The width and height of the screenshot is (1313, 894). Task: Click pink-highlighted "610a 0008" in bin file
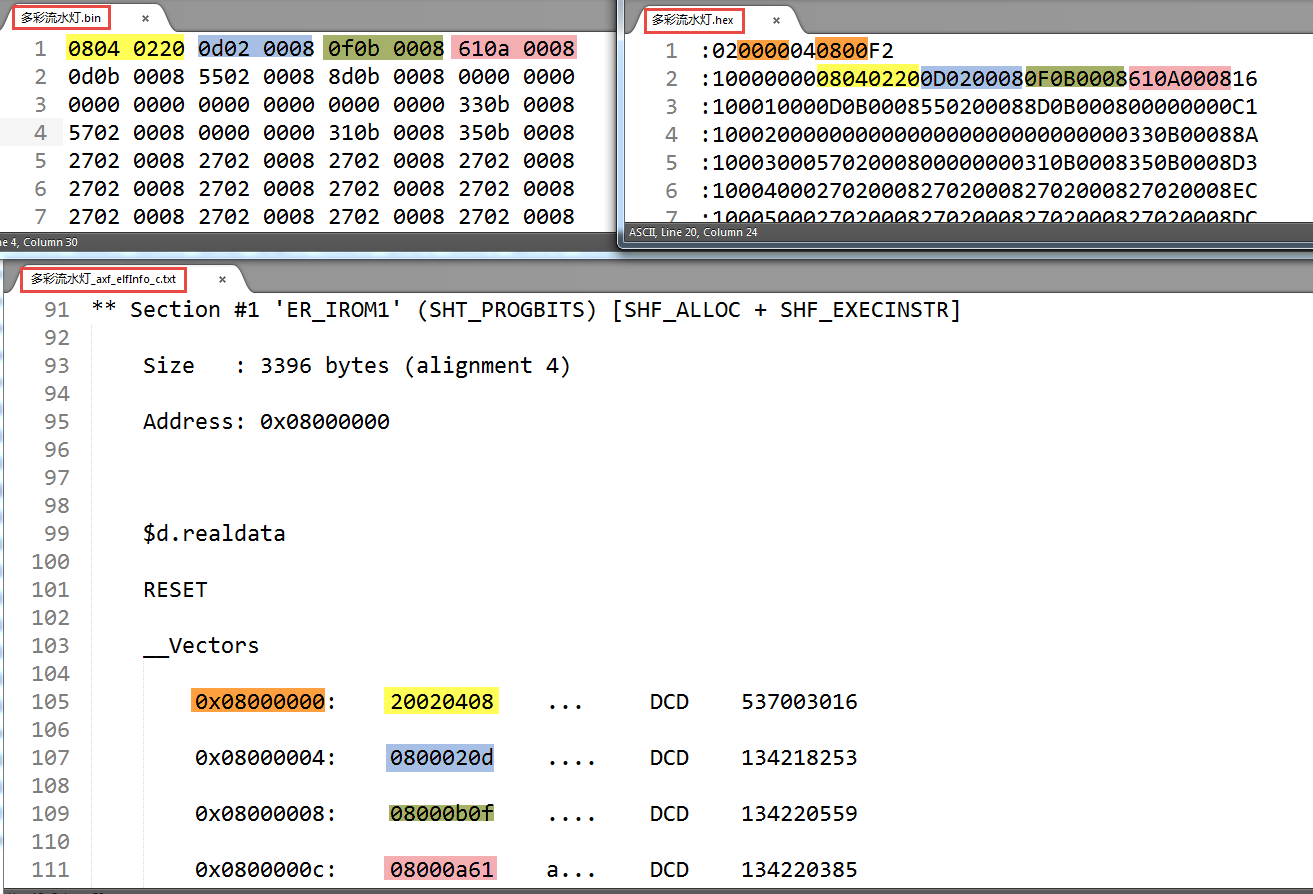(513, 48)
